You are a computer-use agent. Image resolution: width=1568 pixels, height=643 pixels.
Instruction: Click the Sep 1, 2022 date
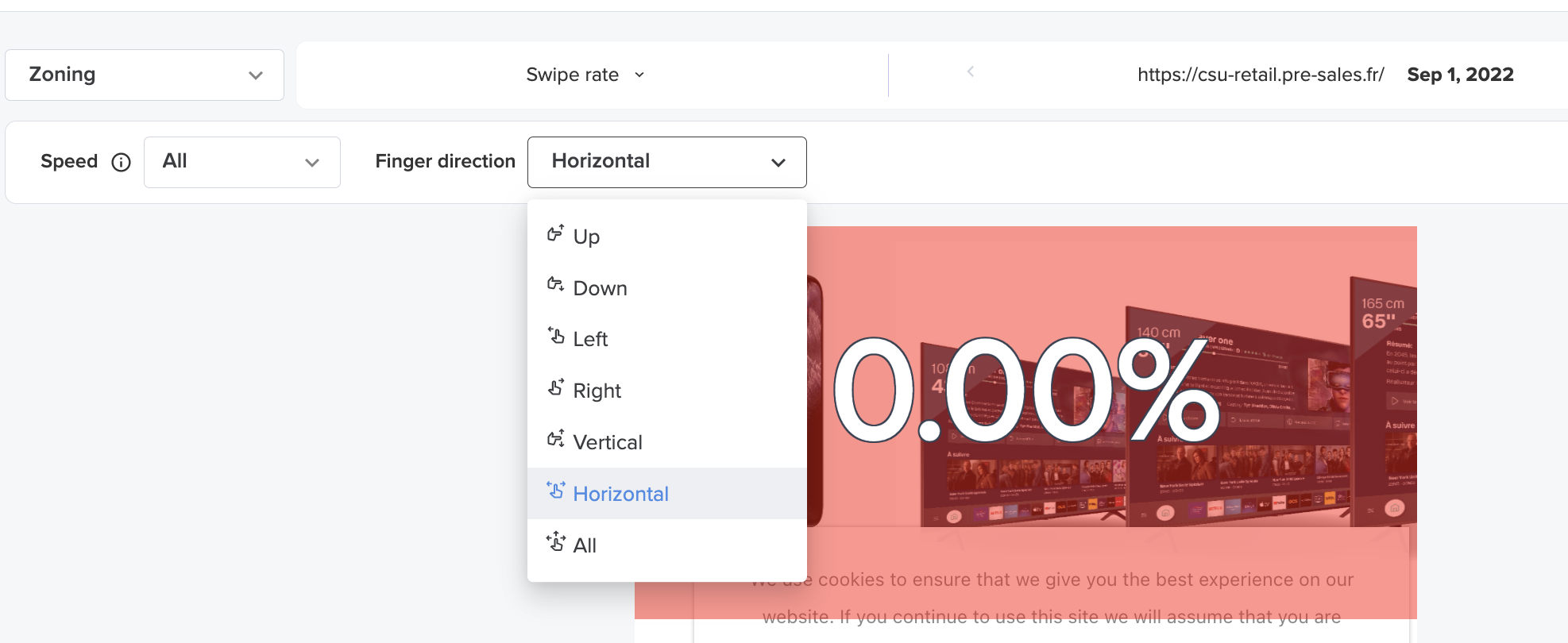click(x=1460, y=75)
